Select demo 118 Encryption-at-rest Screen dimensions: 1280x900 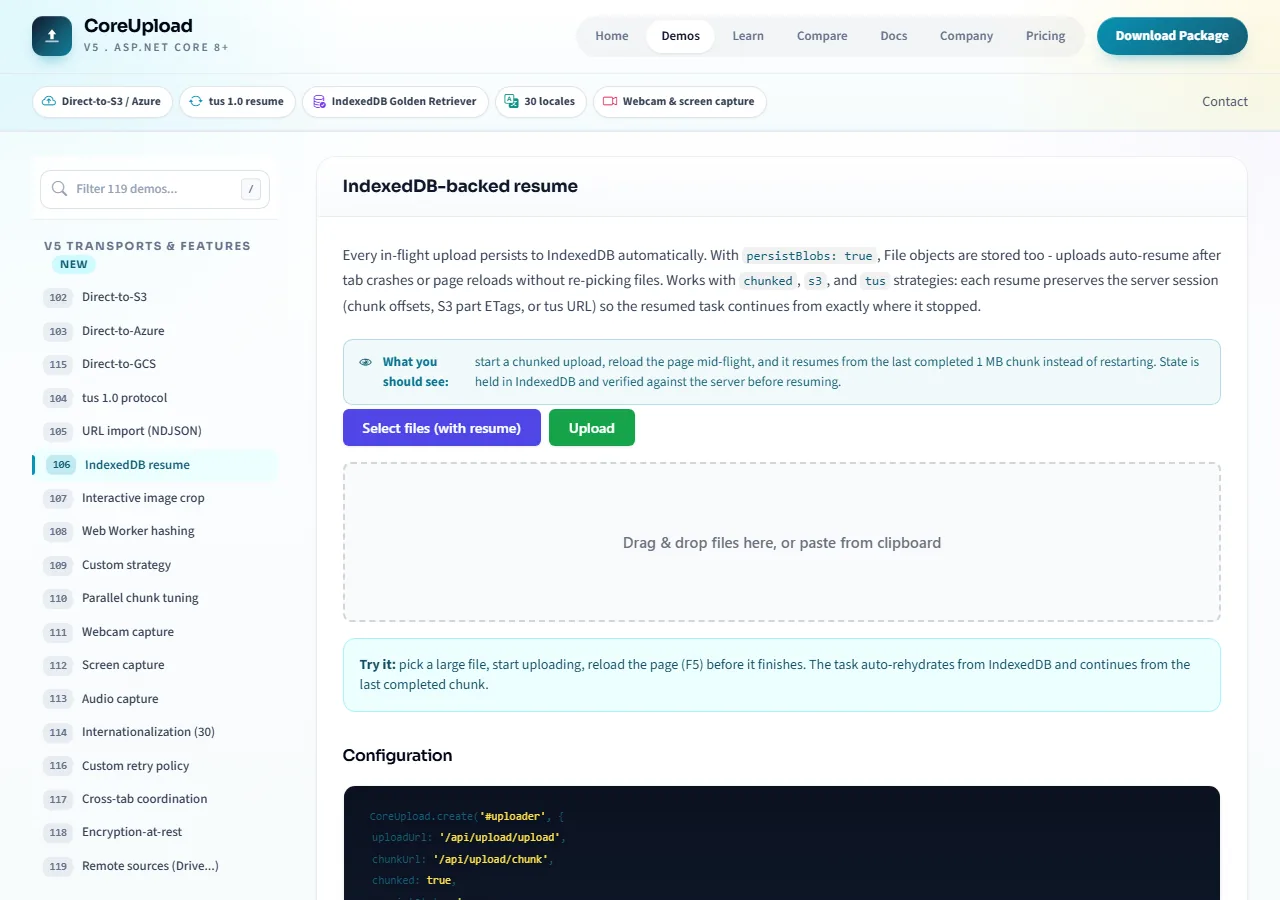155,832
